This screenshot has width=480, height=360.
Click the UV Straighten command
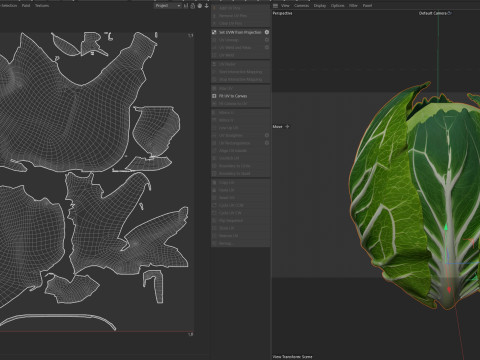[231, 135]
